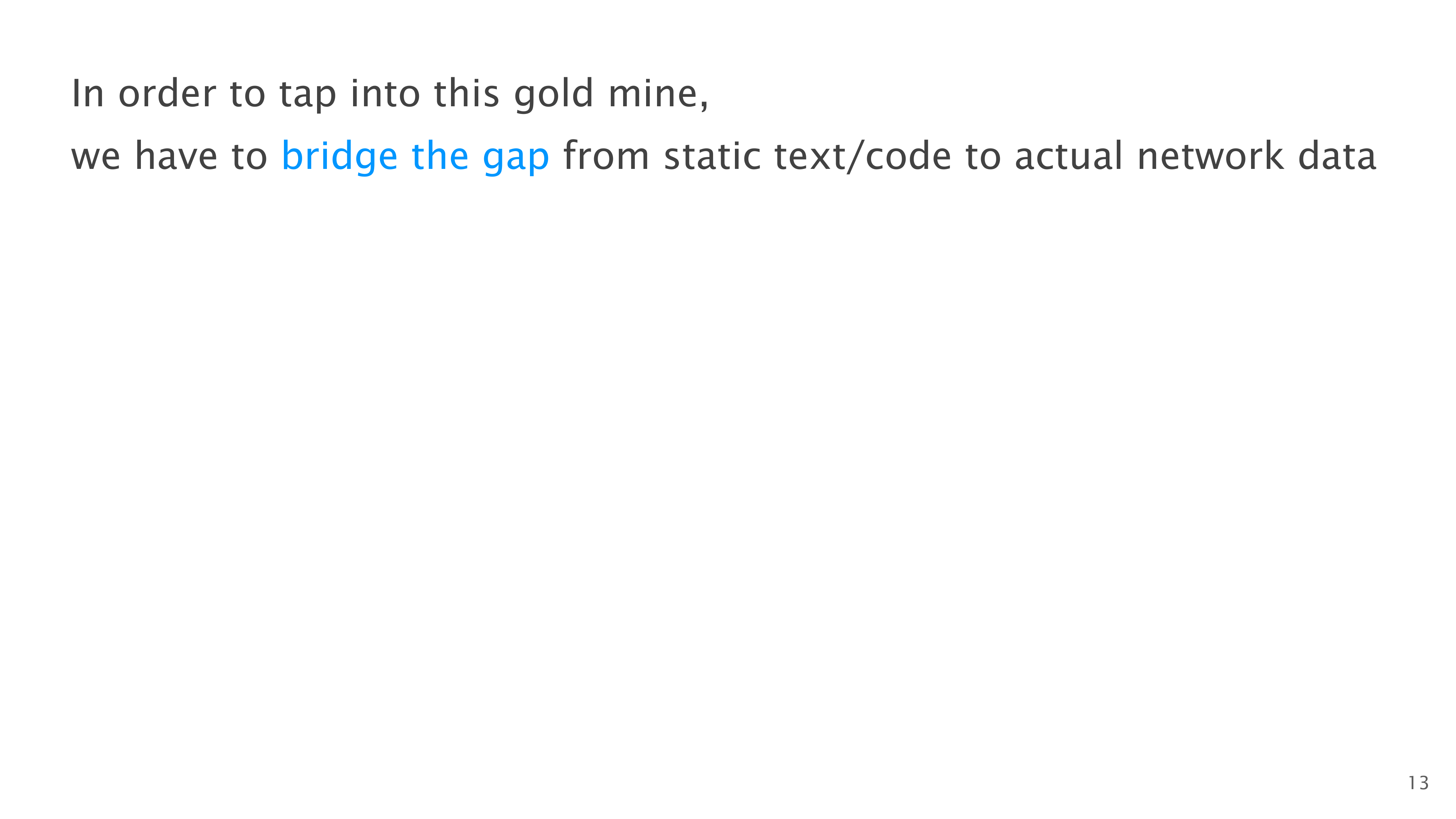The image size is (1456, 819).
Task: Click the word "tap"
Action: tap(308, 94)
